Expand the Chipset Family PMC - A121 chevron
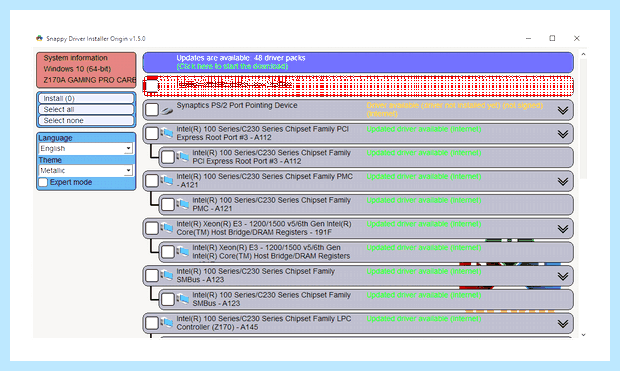 [563, 182]
